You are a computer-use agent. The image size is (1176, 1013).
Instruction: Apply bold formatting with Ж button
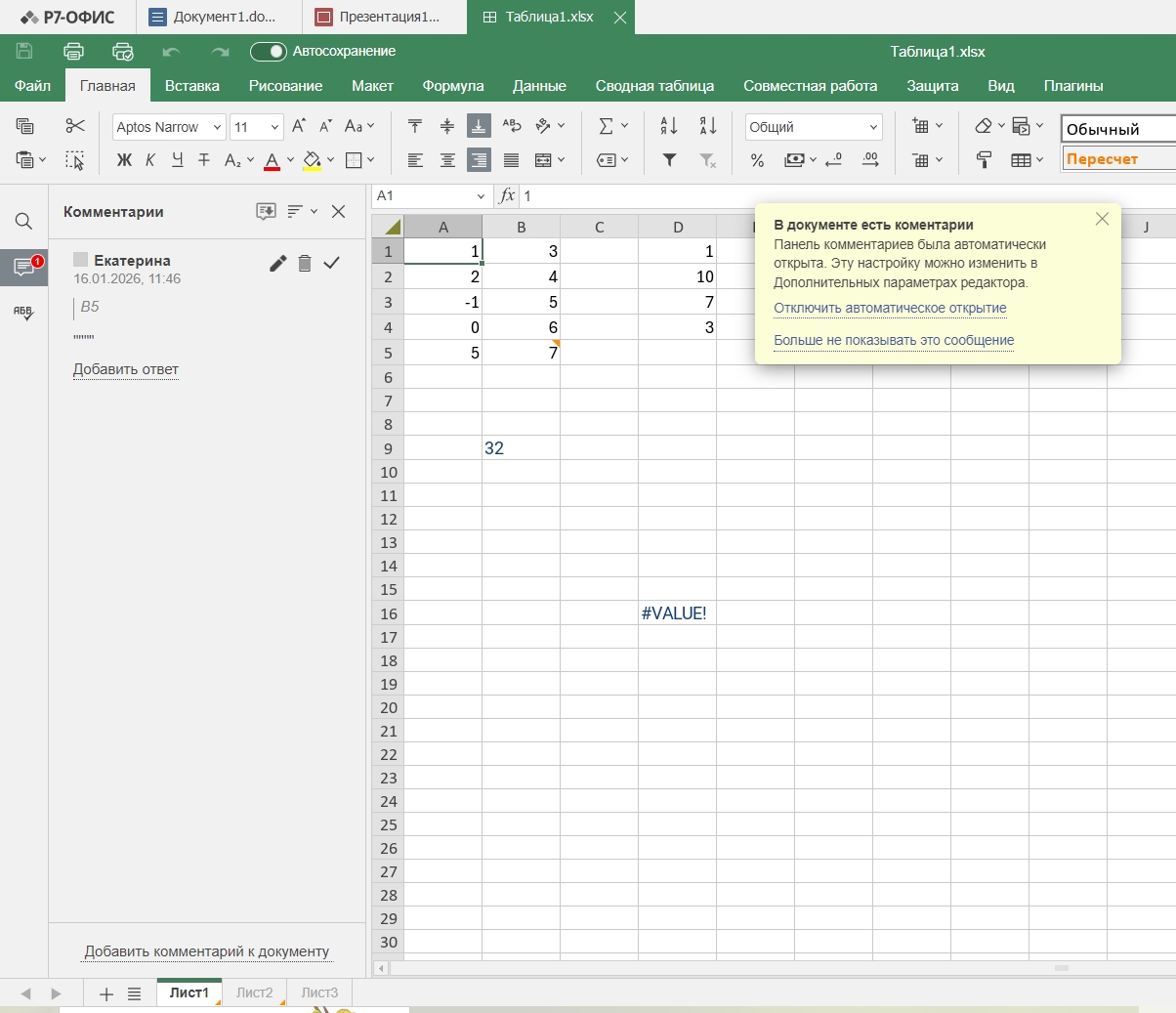[x=124, y=160]
